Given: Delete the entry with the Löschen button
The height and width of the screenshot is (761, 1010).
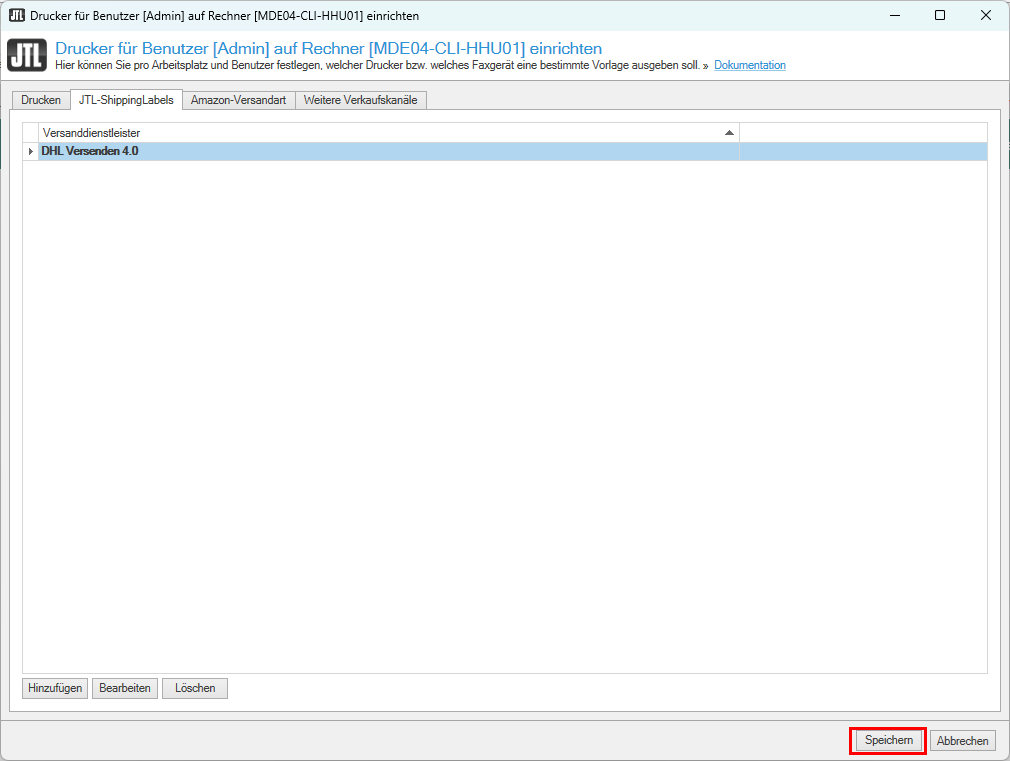Looking at the screenshot, I should (195, 688).
